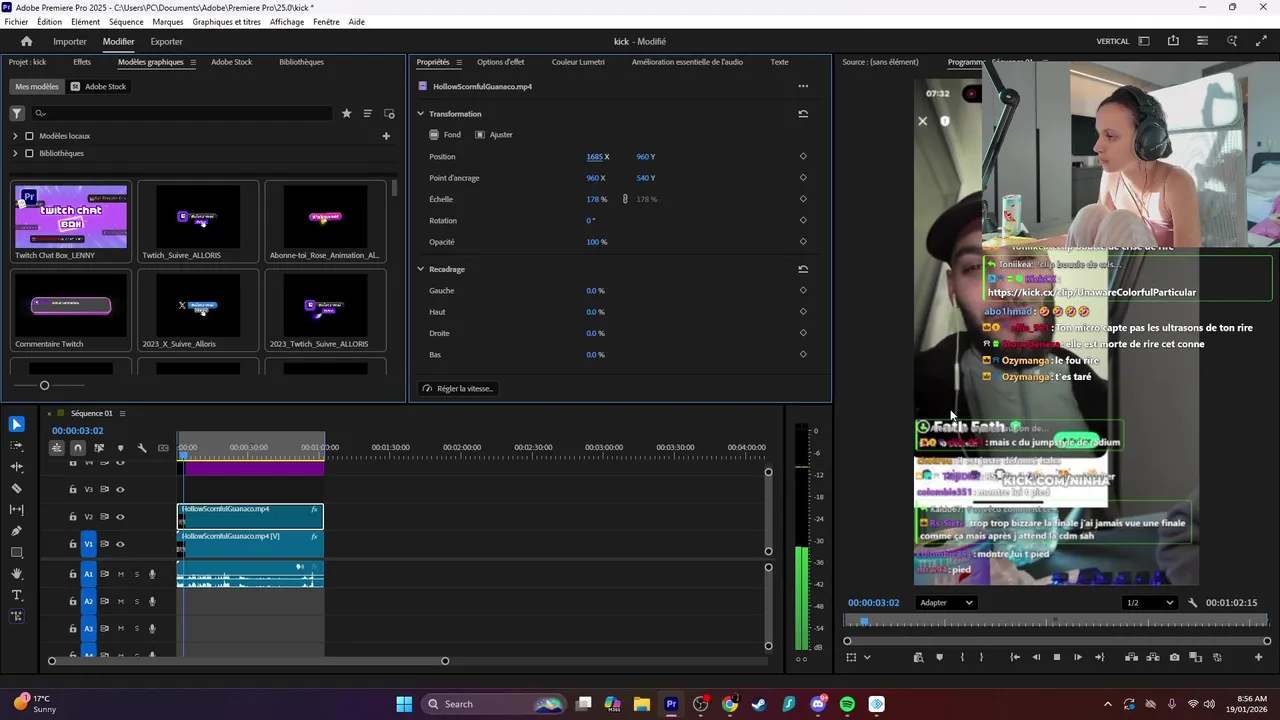
Task: Click Mark In bracket in Program Monitor
Action: point(962,657)
